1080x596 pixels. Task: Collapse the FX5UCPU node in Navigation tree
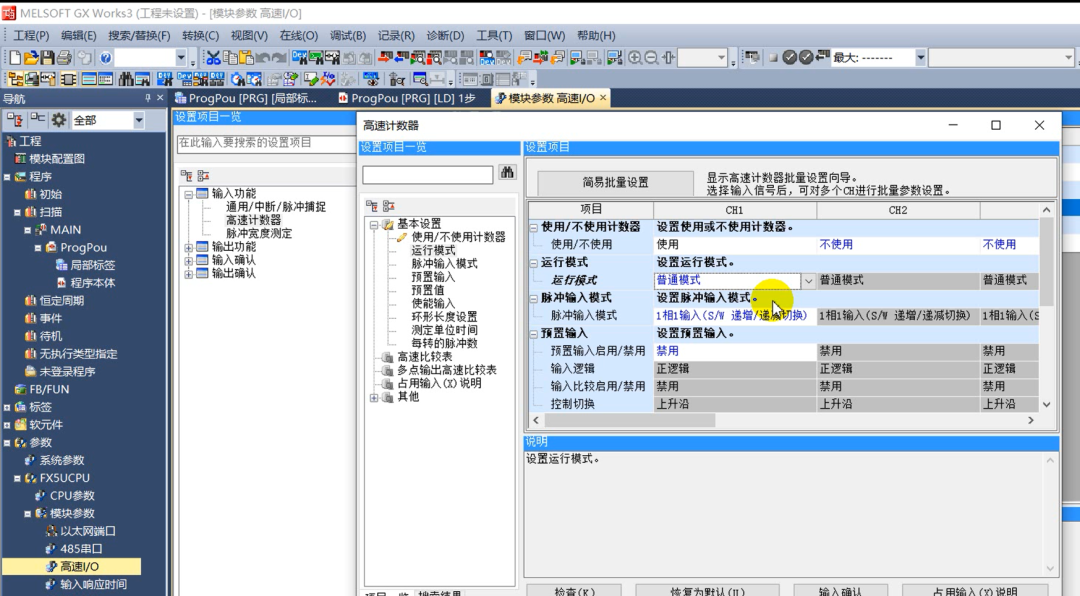coord(17,478)
